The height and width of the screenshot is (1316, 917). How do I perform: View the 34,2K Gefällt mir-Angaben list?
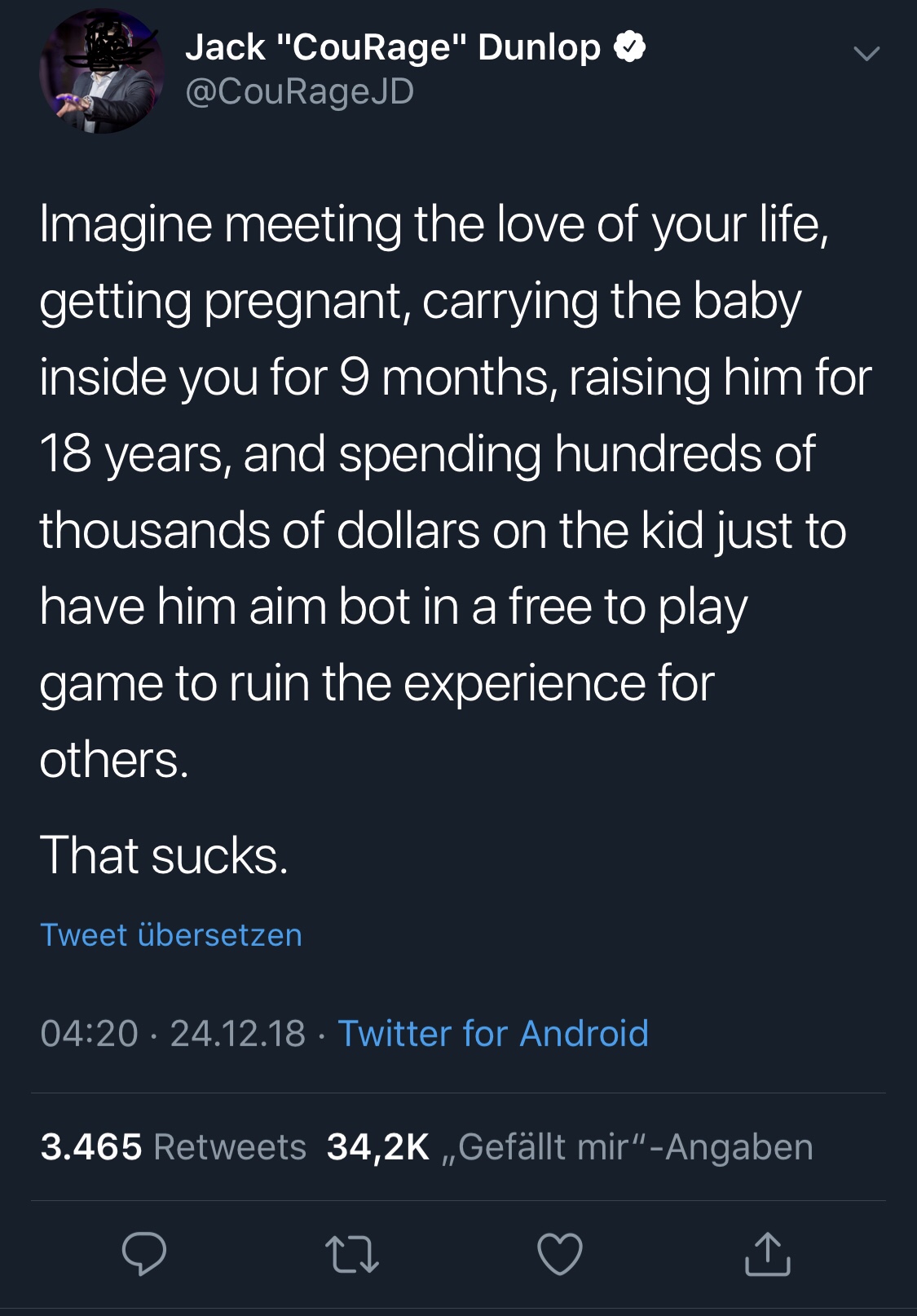point(570,1147)
